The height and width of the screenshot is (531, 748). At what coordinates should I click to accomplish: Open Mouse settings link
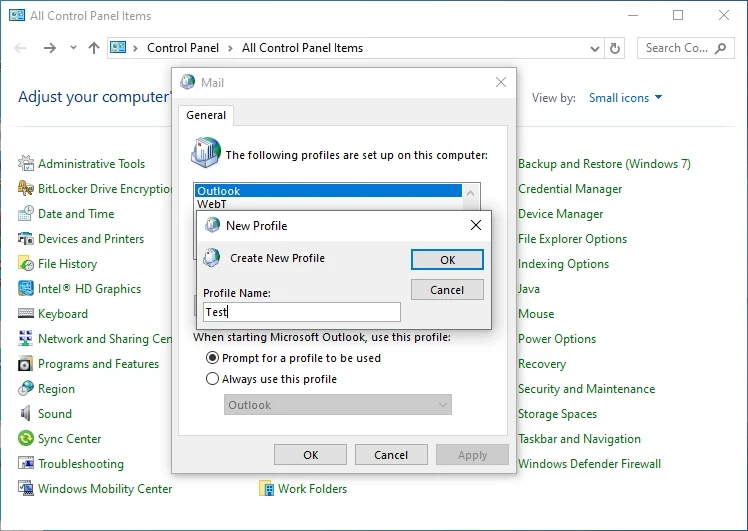pyautogui.click(x=536, y=313)
